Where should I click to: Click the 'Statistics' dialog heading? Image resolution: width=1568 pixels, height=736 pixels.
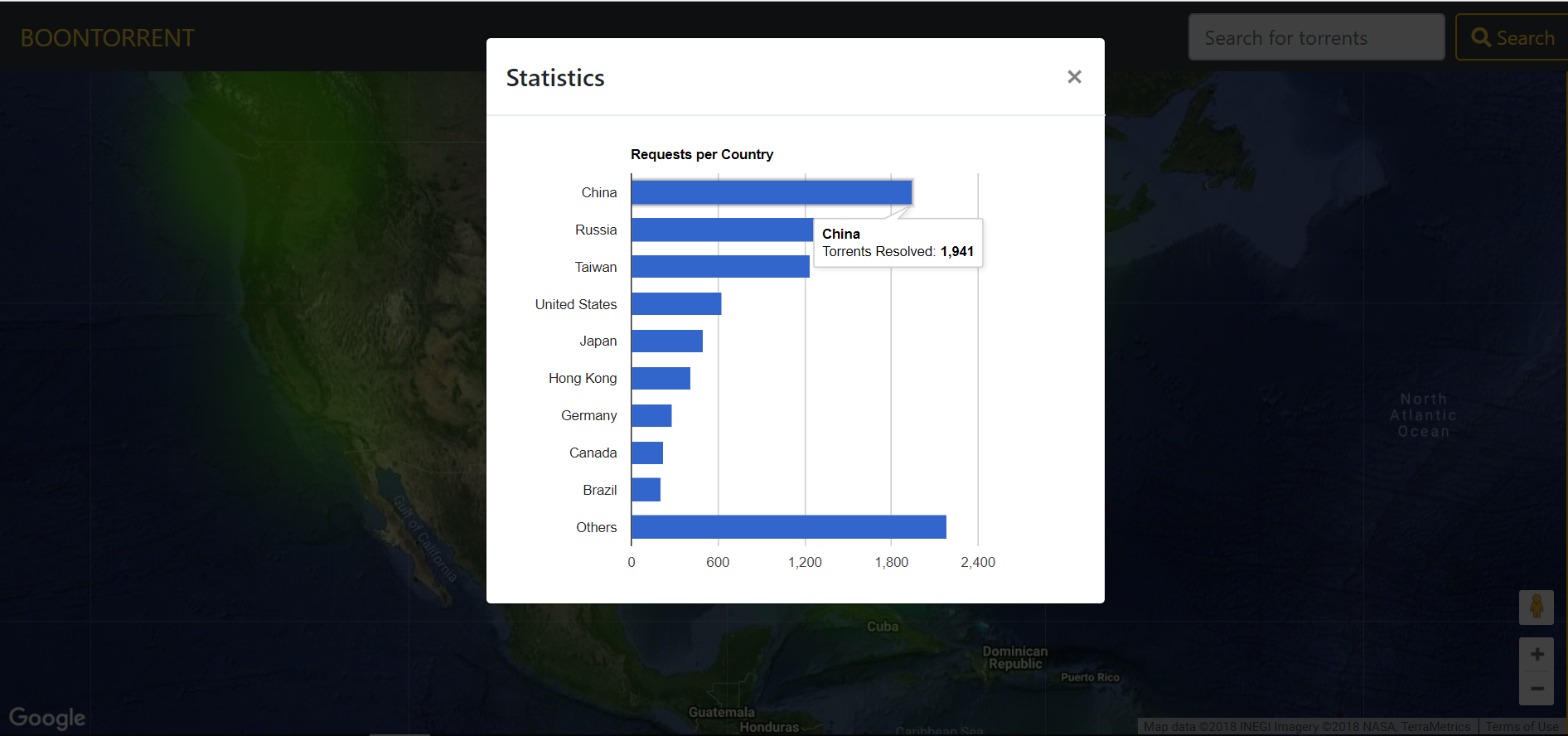[x=555, y=78]
